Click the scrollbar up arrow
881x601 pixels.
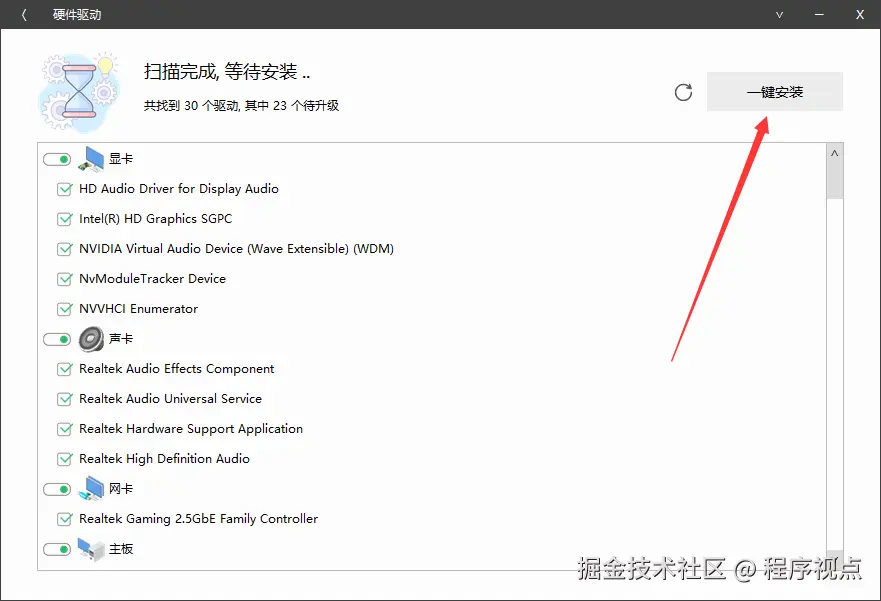tap(834, 153)
